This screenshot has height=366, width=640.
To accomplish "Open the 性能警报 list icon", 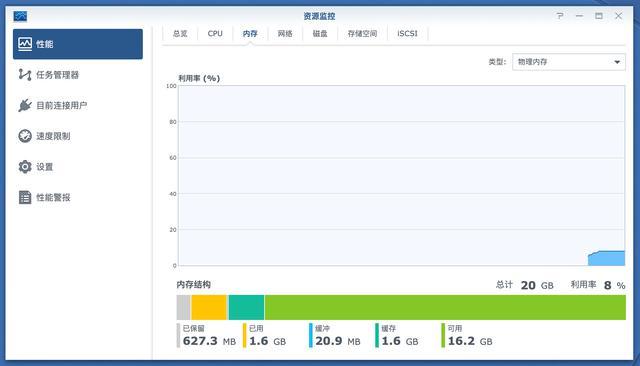I will coord(25,197).
